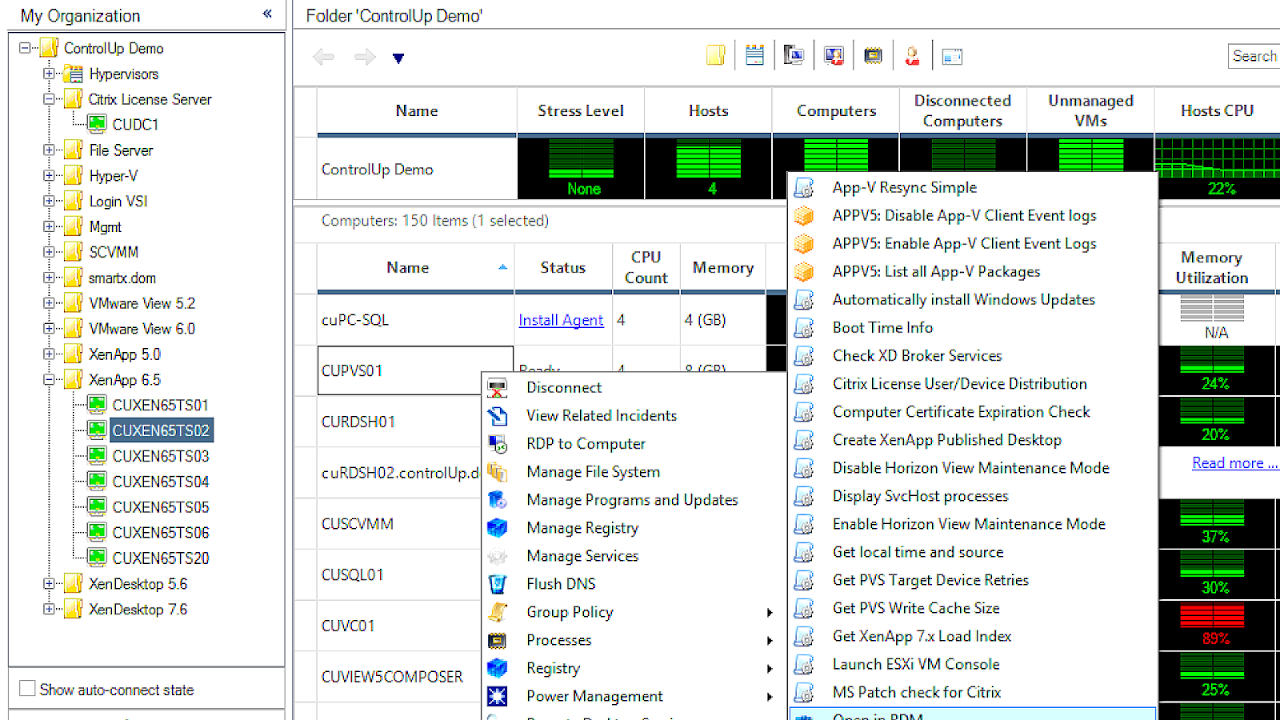Click the Status column header
The width and height of the screenshot is (1280, 720).
pos(563,268)
